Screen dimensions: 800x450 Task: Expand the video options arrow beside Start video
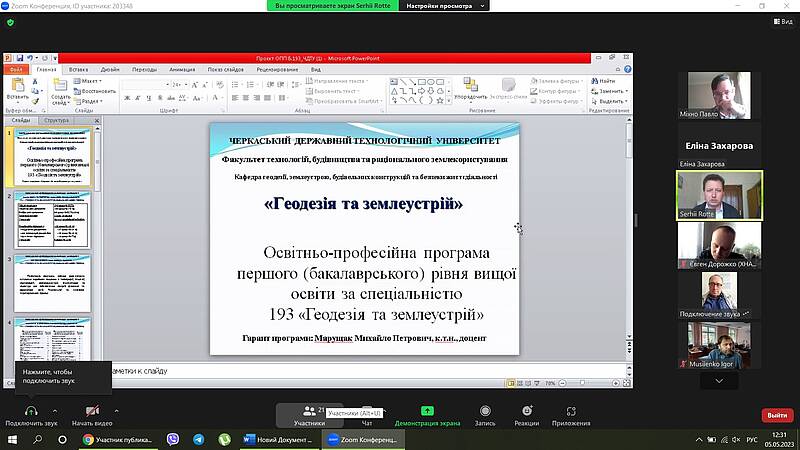tap(116, 410)
